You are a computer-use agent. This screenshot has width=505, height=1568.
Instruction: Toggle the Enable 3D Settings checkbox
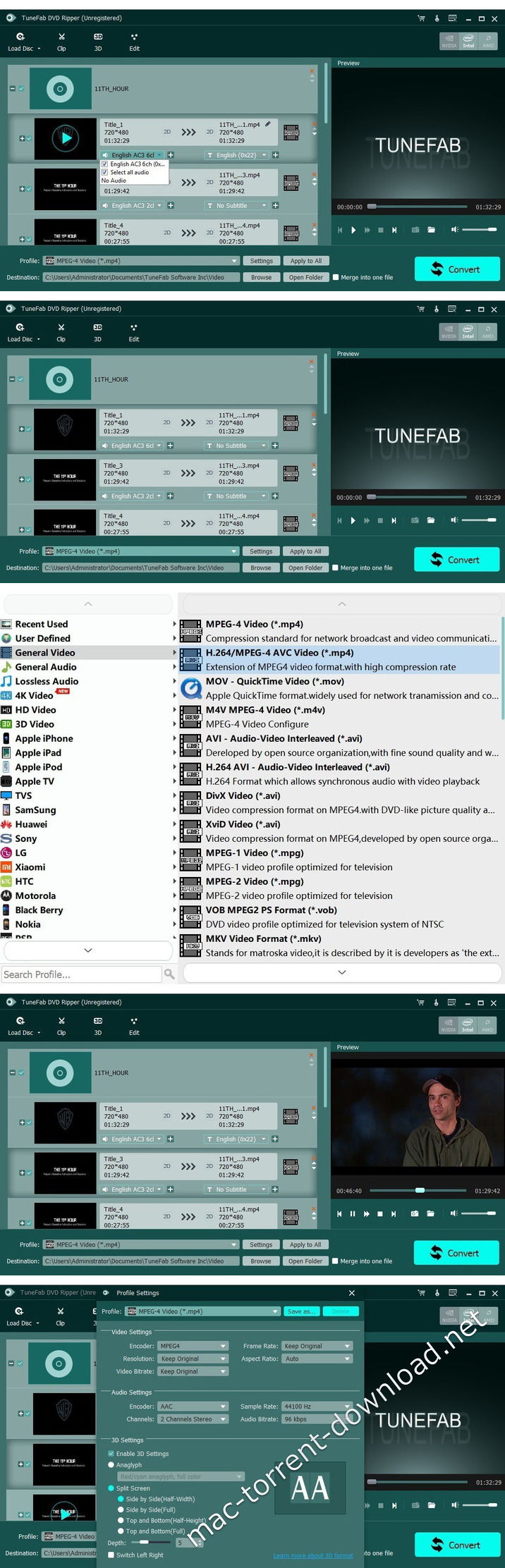pos(111,1454)
